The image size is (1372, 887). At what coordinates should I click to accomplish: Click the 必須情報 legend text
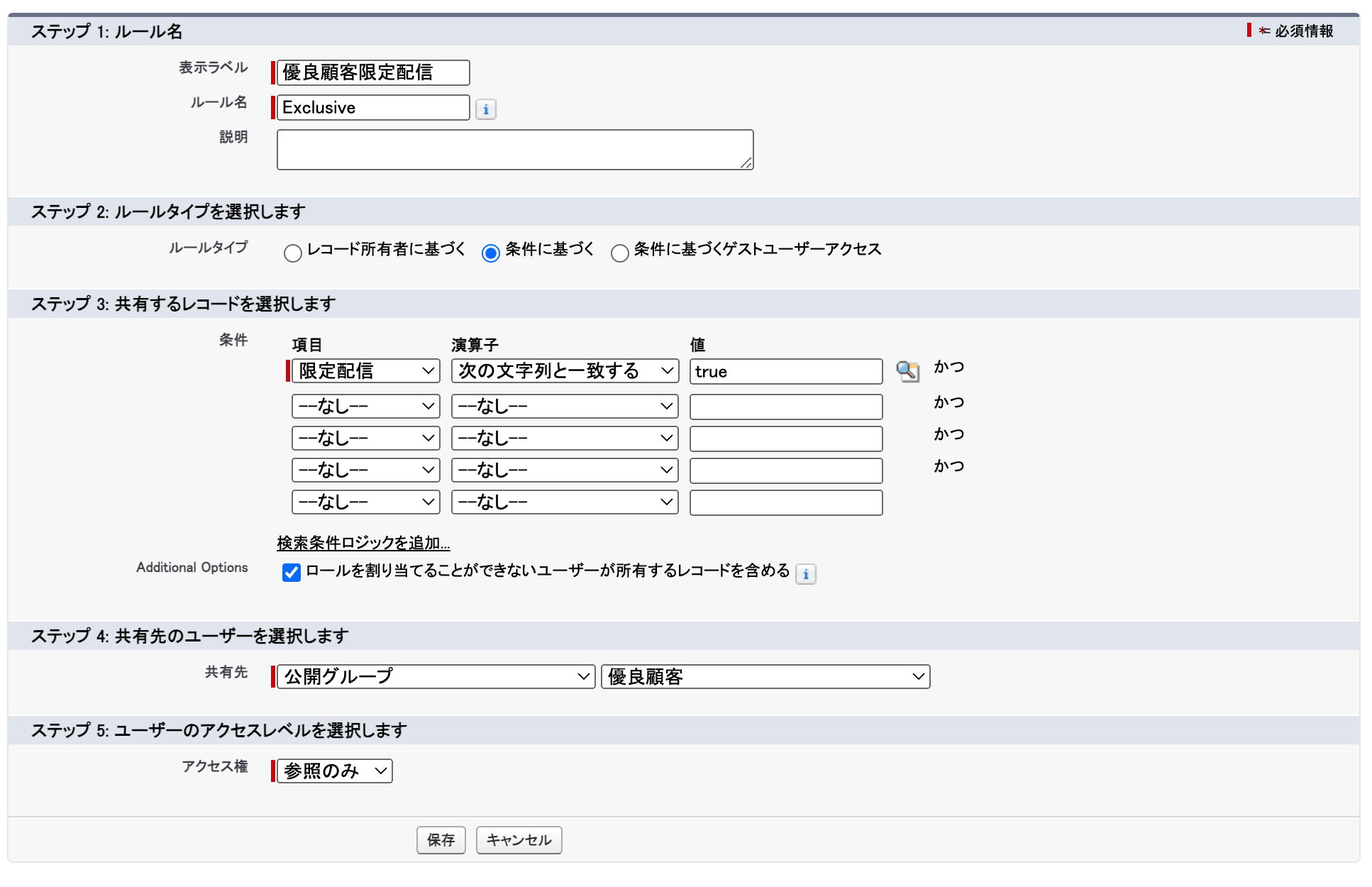coord(1304,31)
